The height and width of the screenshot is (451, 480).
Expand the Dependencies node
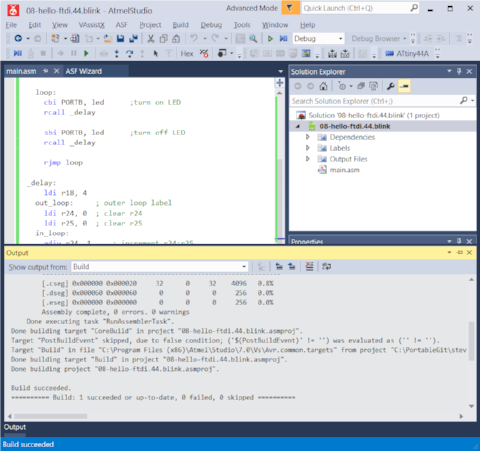tap(308, 137)
